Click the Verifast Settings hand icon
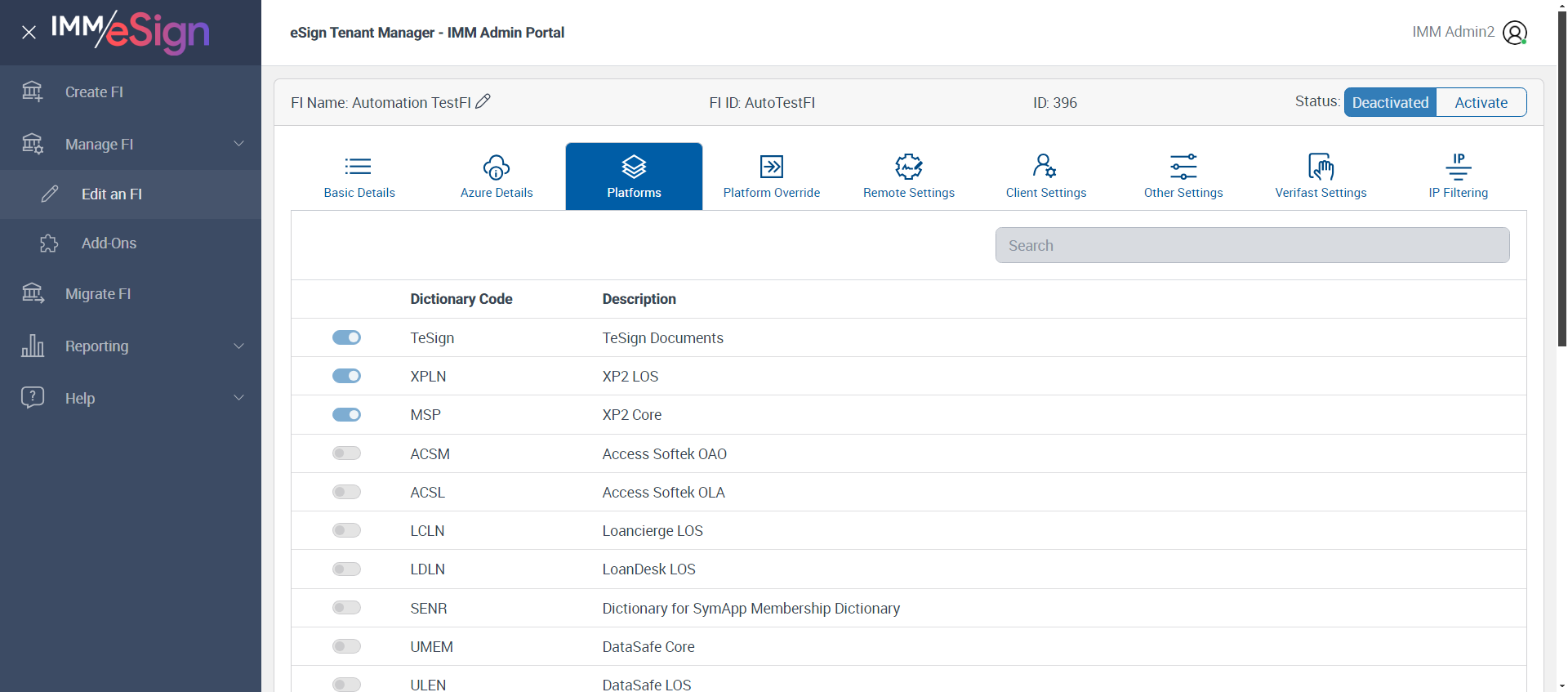The image size is (1568, 692). tap(1320, 167)
